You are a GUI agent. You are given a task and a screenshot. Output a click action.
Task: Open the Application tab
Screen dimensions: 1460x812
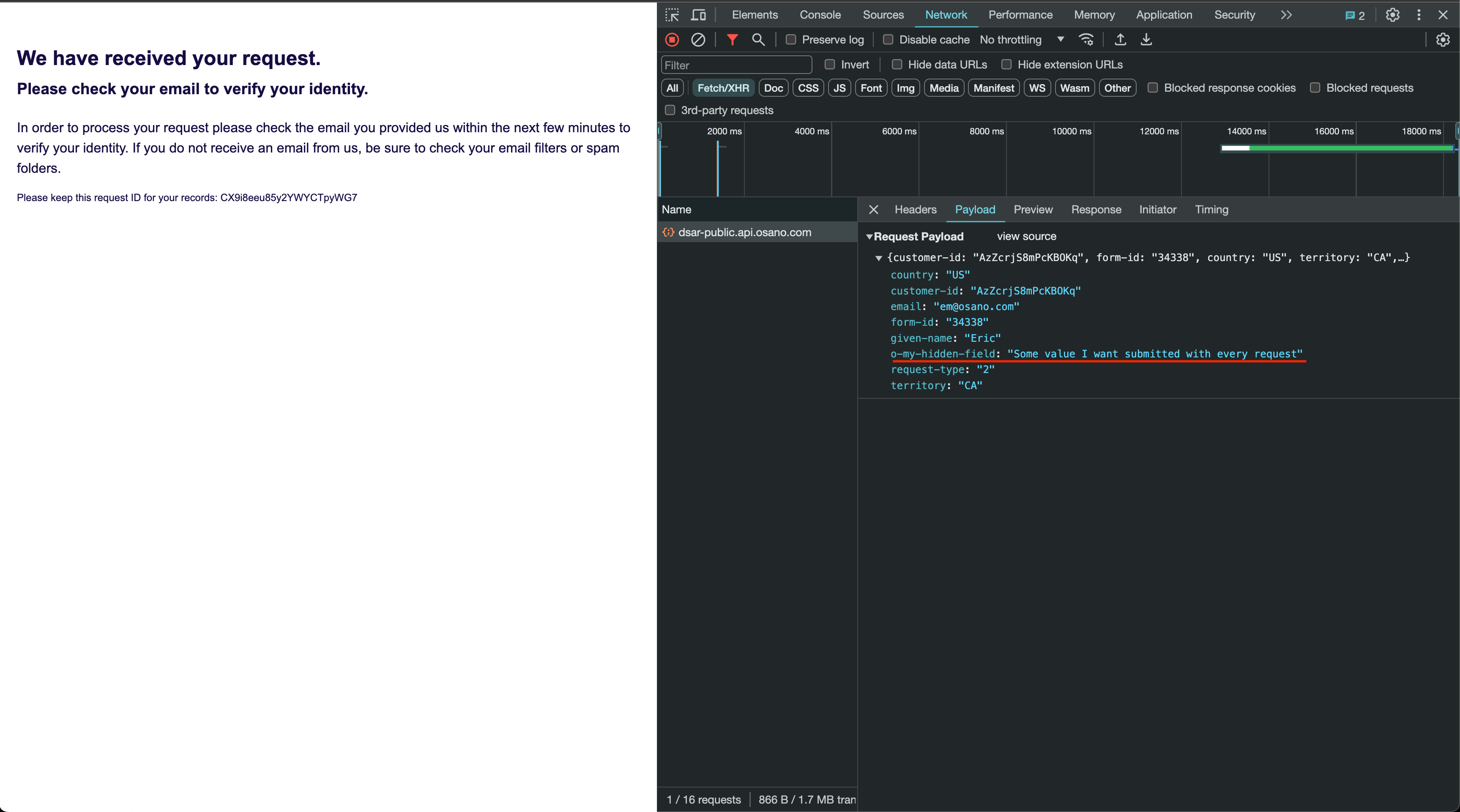1164,15
